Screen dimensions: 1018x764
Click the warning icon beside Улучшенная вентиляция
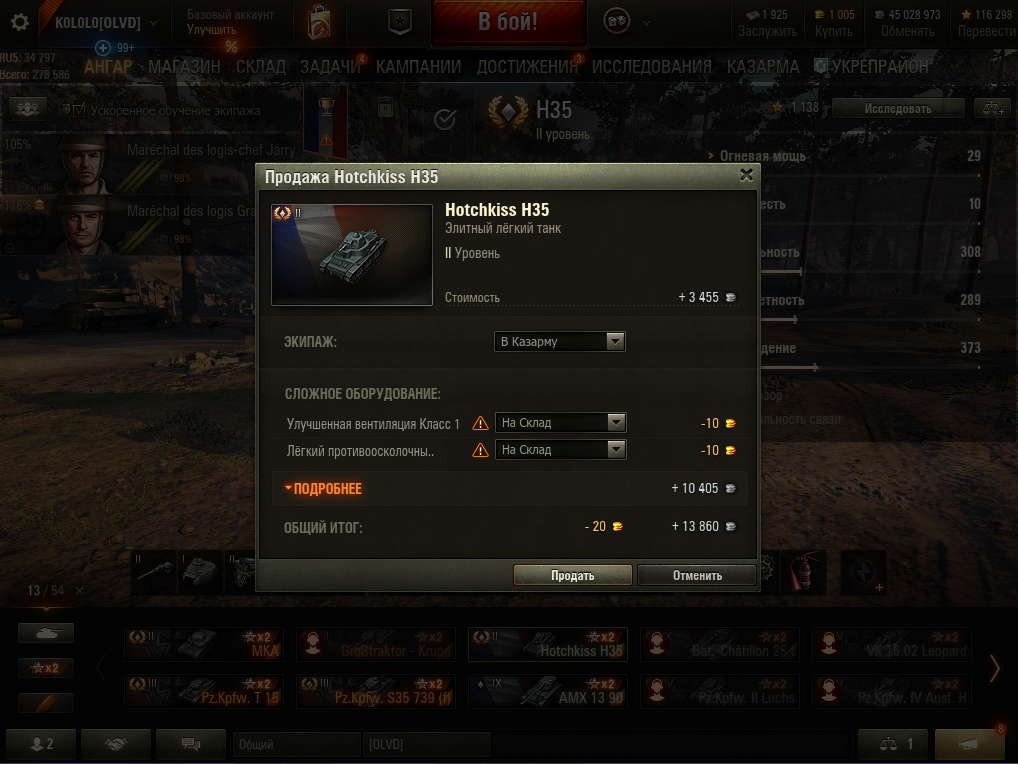tap(480, 423)
